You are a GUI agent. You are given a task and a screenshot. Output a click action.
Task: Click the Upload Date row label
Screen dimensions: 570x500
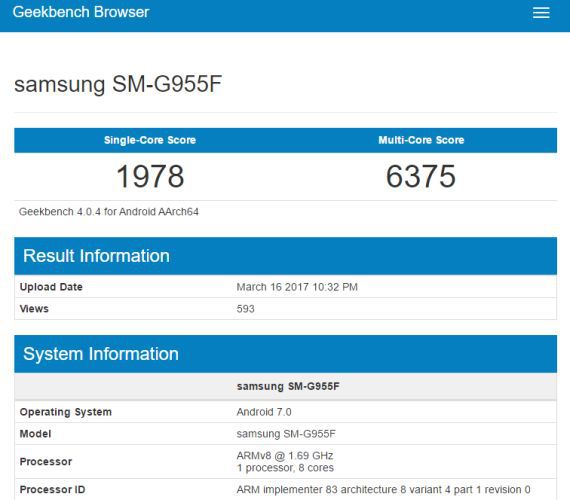(51, 287)
